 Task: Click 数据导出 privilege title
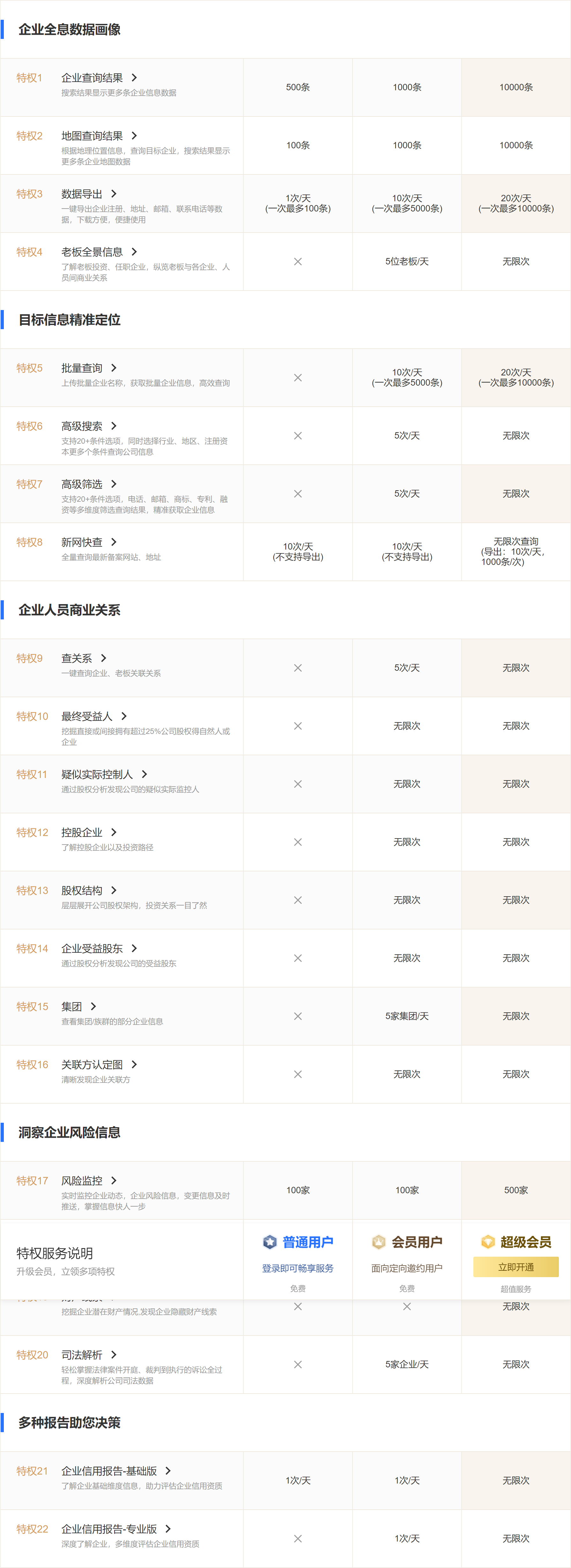point(82,194)
